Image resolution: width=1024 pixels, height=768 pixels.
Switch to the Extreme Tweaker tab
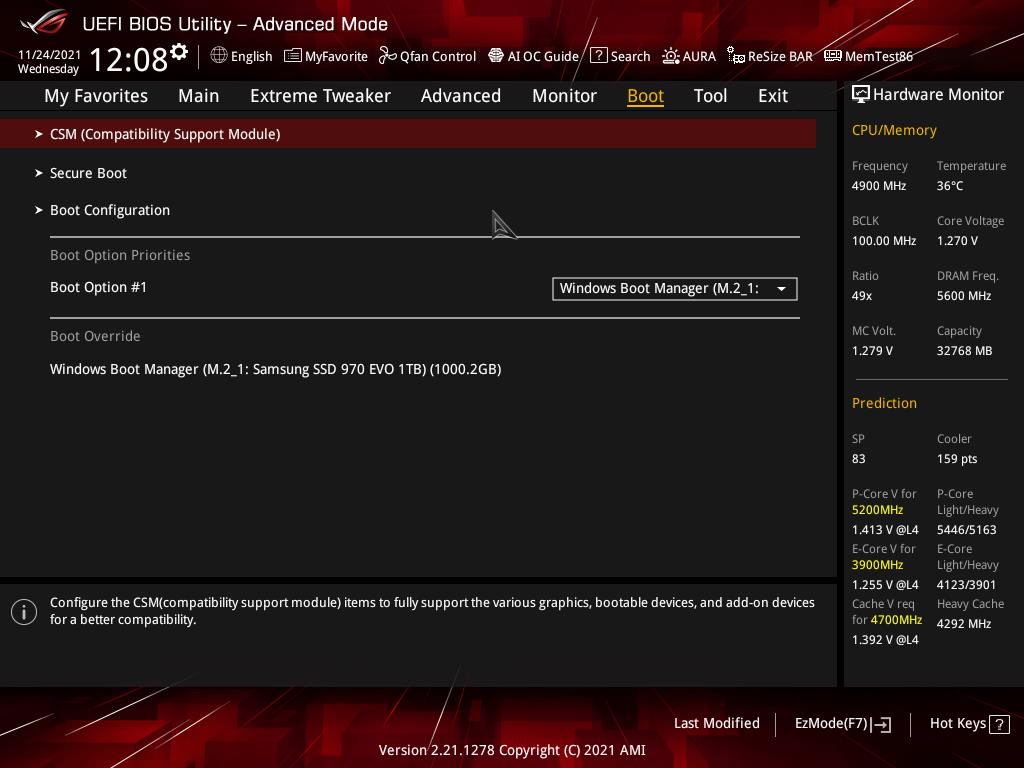point(320,96)
